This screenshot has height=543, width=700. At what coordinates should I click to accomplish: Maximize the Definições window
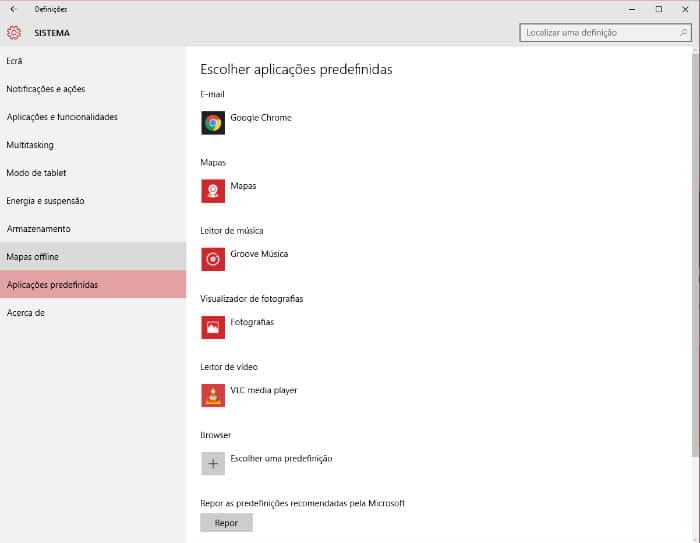pos(659,9)
